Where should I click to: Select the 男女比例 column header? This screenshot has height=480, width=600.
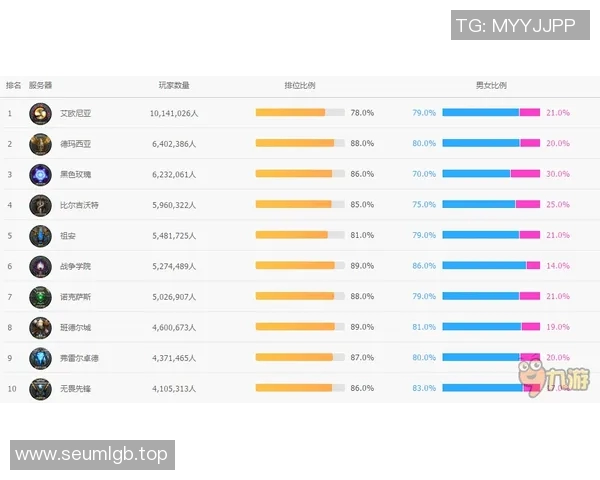pyautogui.click(x=491, y=86)
